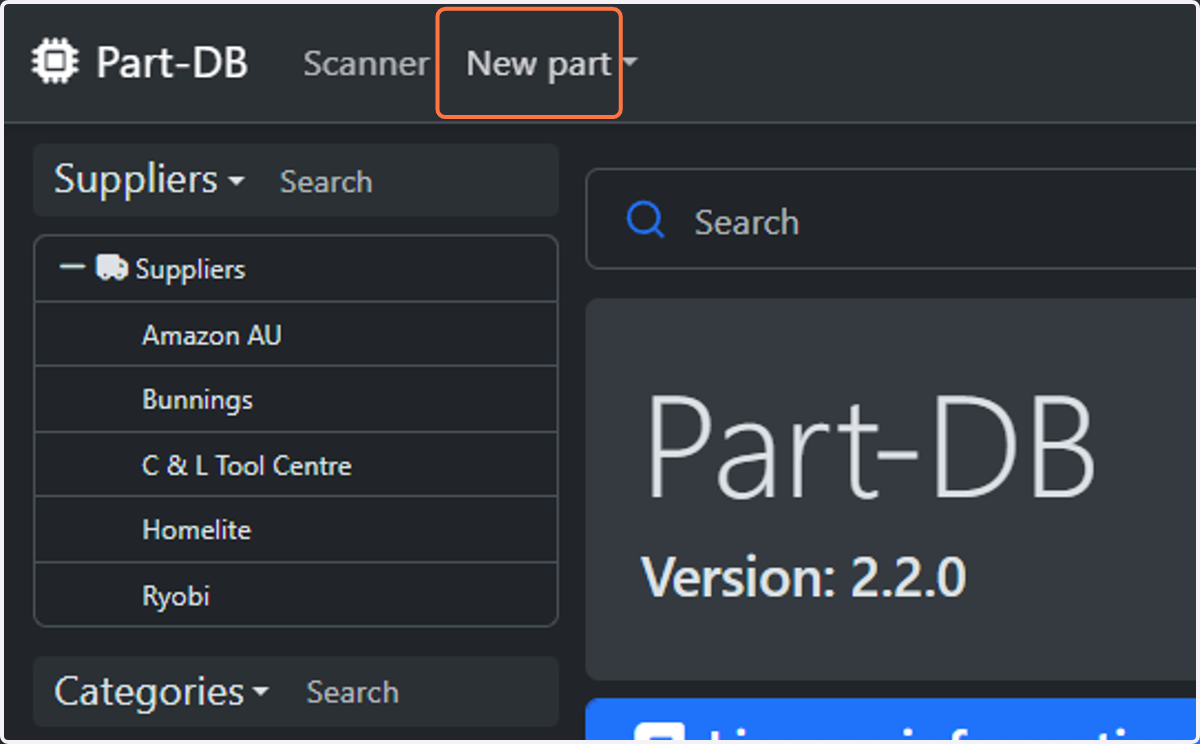Select Ryobi supplier
Viewport: 1200px width, 744px height.
(x=296, y=595)
